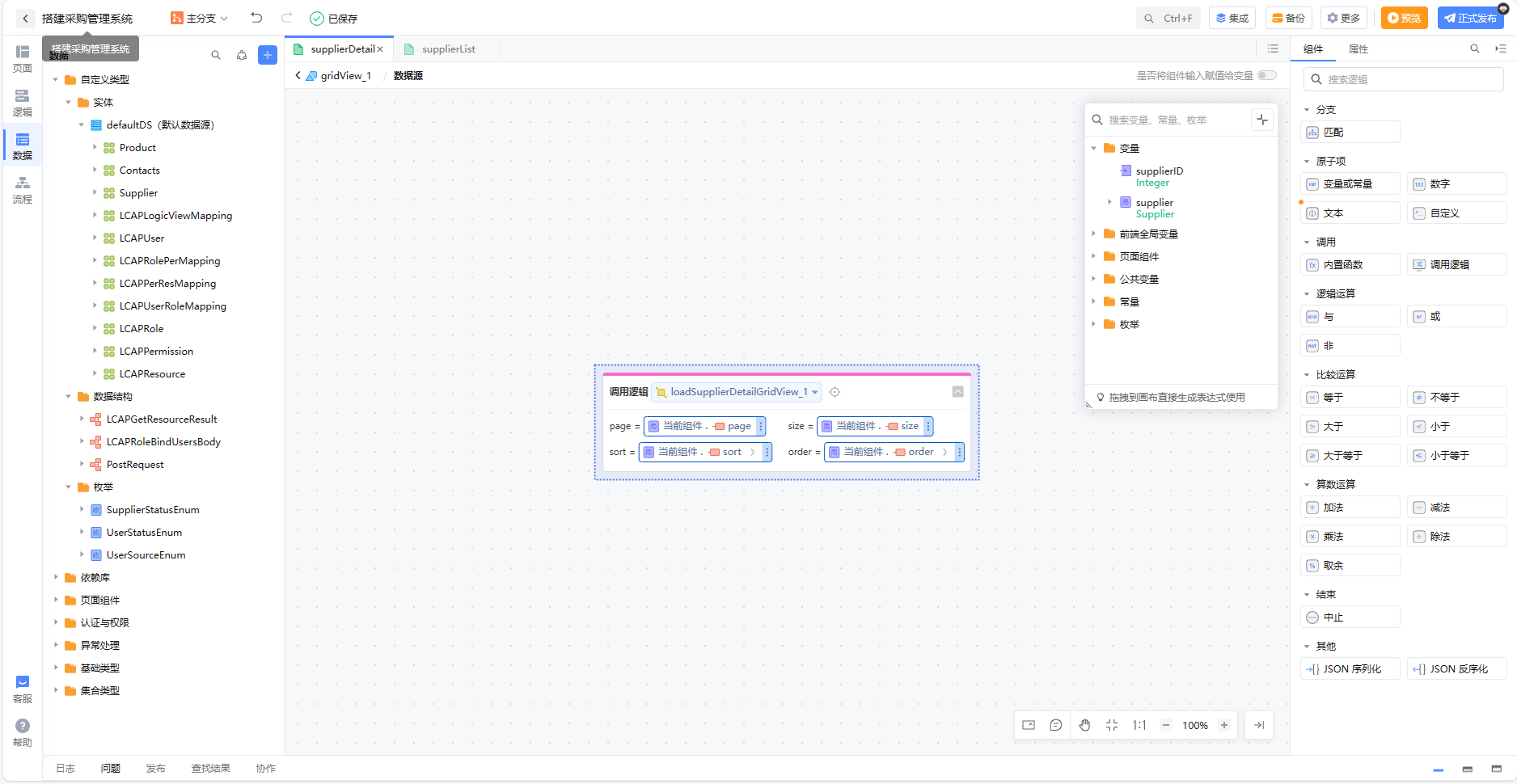Zoom out with the minus button

[x=1166, y=725]
